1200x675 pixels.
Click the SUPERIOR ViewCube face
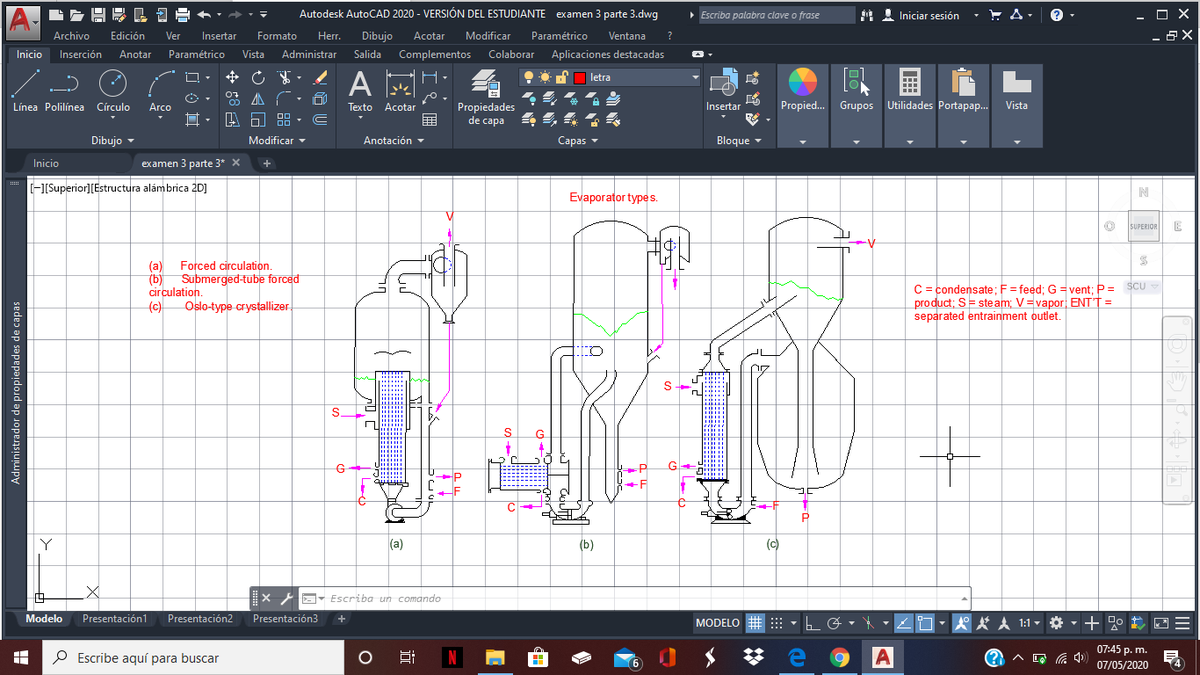click(1144, 227)
